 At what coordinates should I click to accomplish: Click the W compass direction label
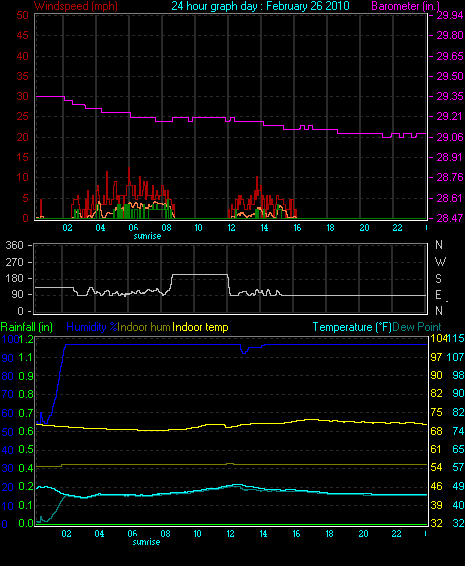440,261
